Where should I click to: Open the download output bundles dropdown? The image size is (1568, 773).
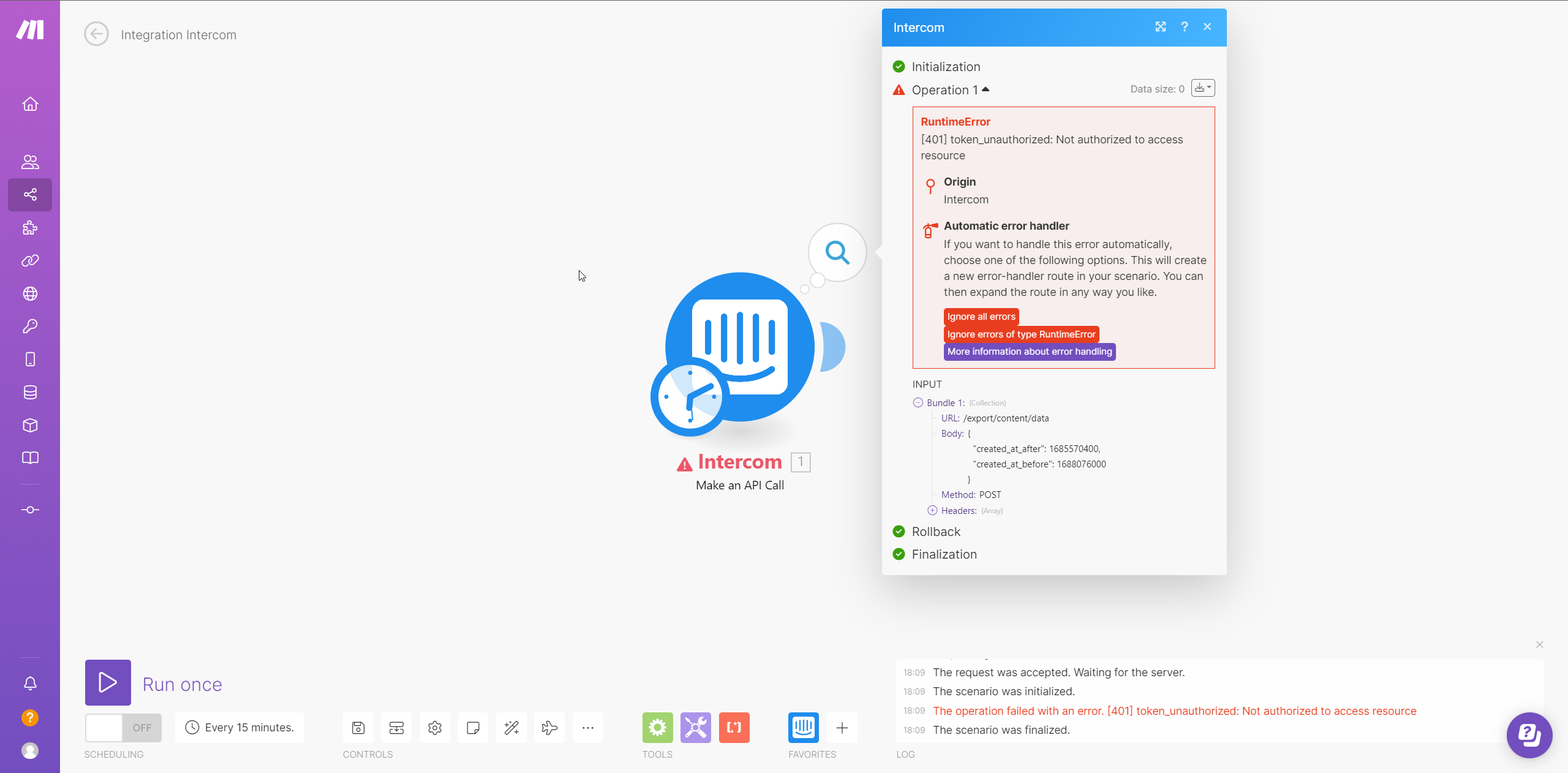(x=1203, y=88)
